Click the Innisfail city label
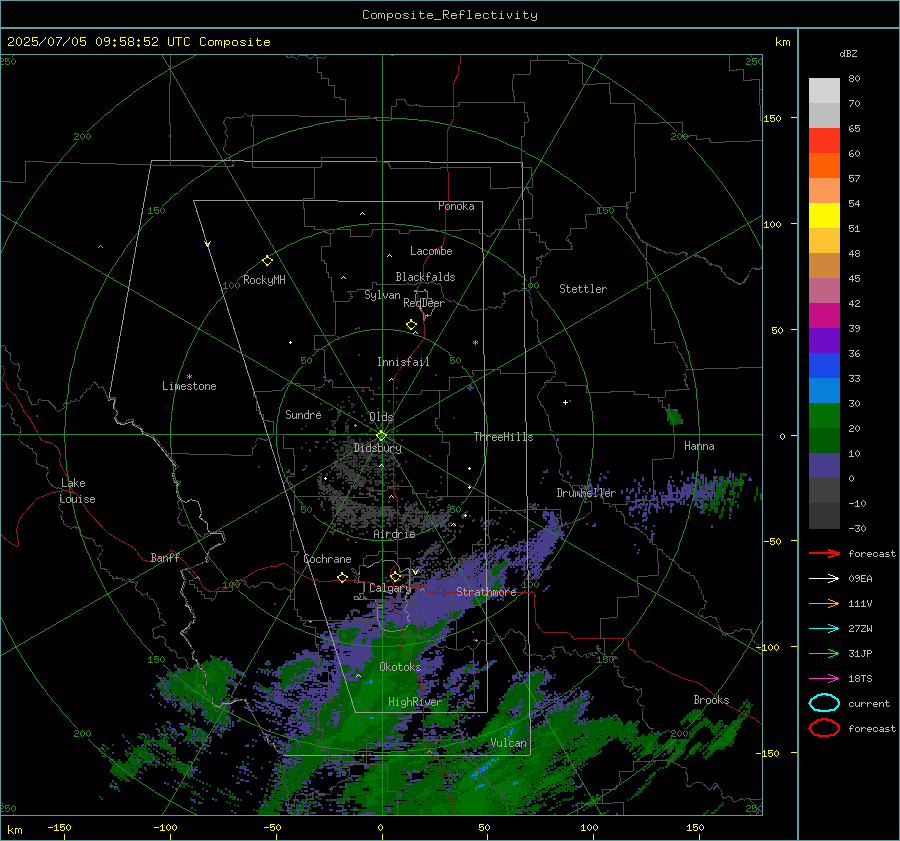 point(403,362)
